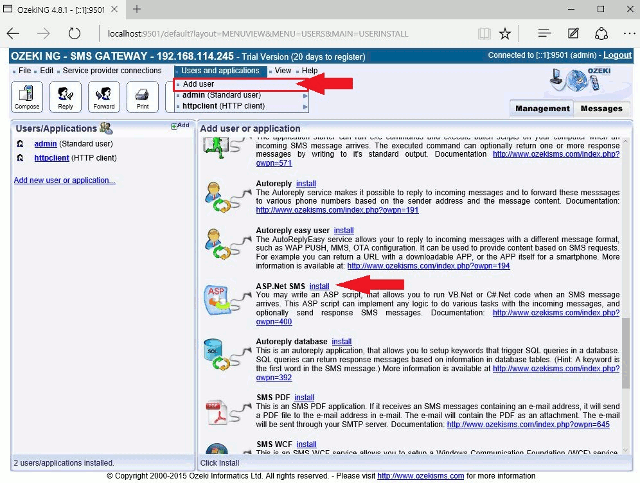Click Add new user or application link
640x483 pixels.
(64, 180)
